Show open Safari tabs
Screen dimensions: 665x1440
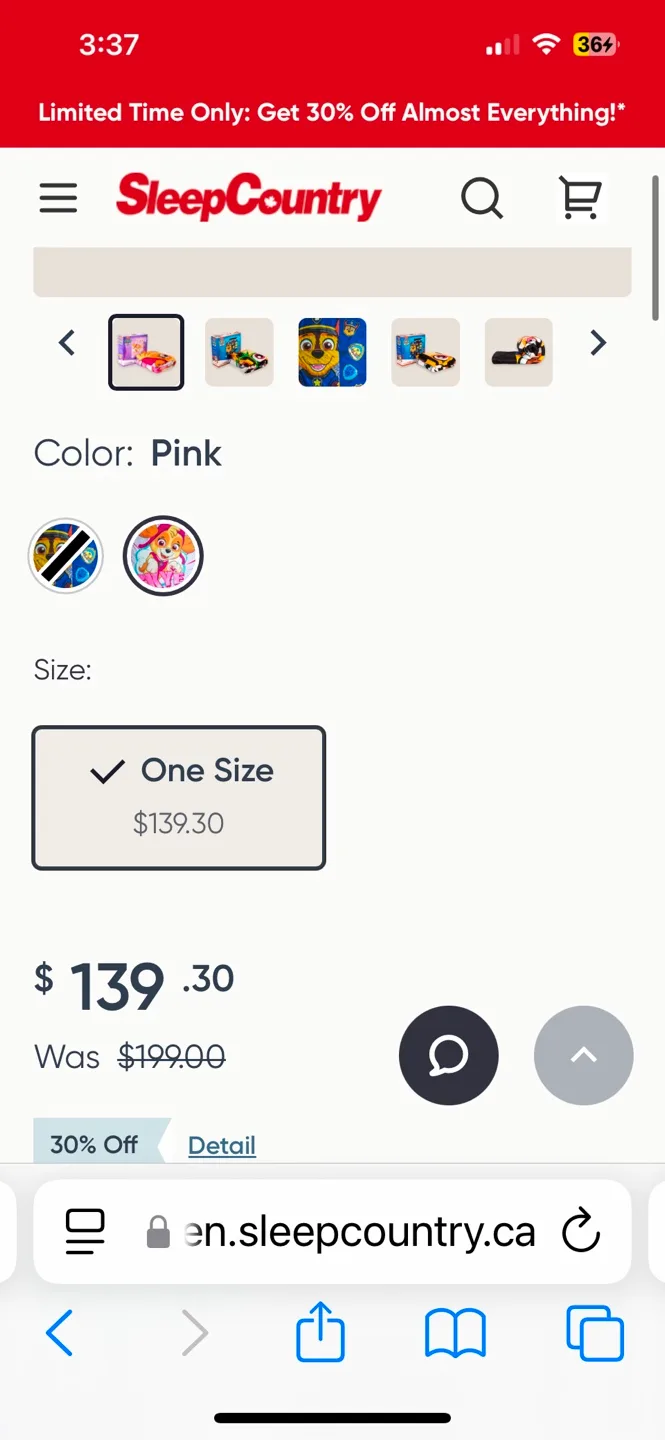(595, 1333)
